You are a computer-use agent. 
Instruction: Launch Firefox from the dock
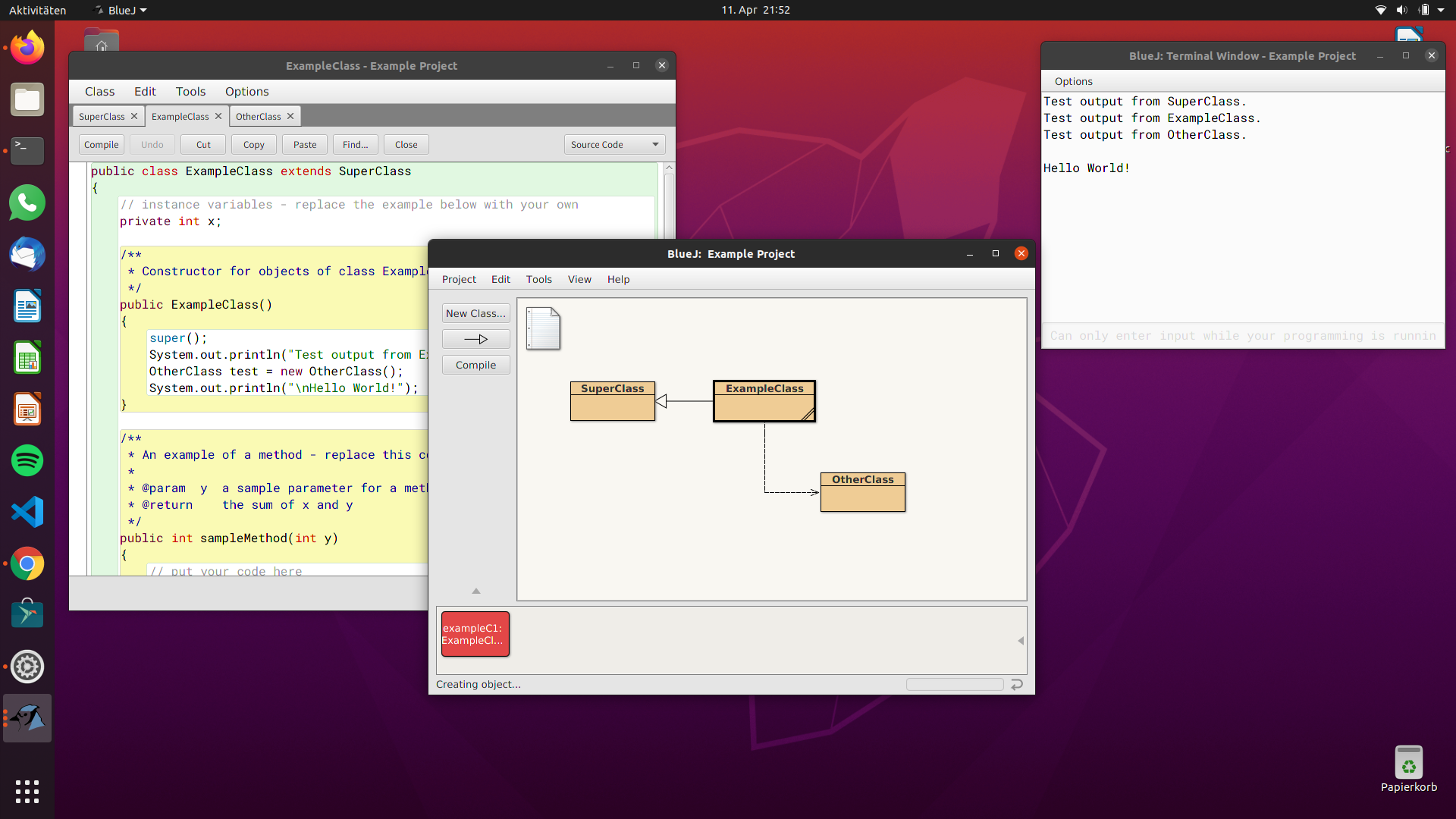[27, 47]
